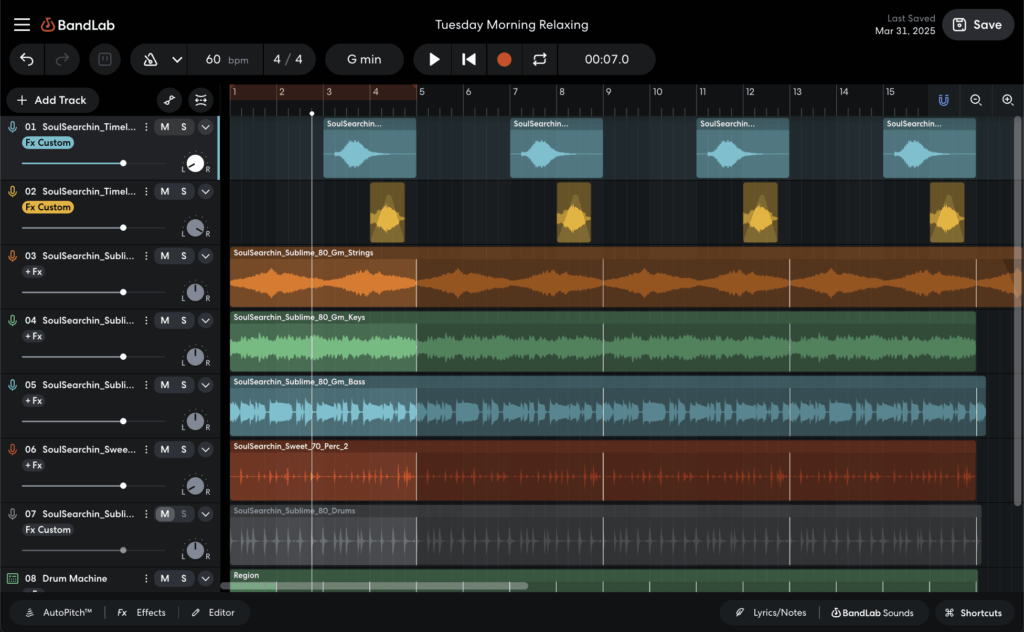The image size is (1024, 632).
Task: Expand track 06 chevron
Action: coord(206,450)
